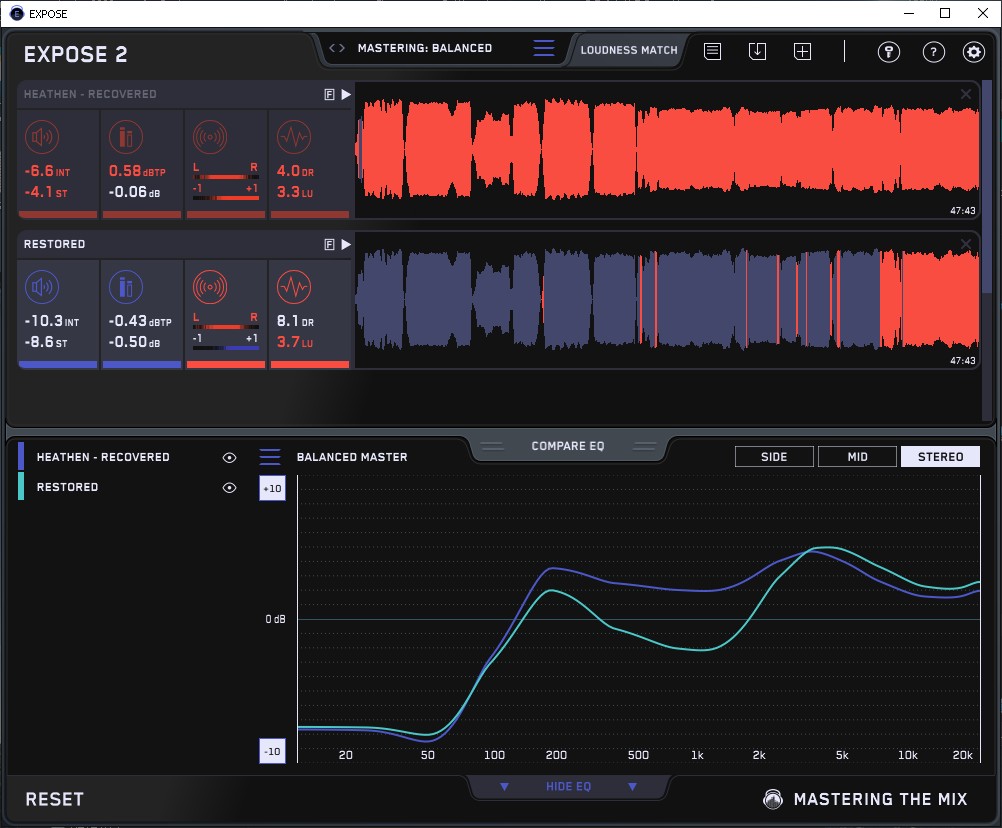
Task: Click the file icon on Restored header
Action: 329,245
